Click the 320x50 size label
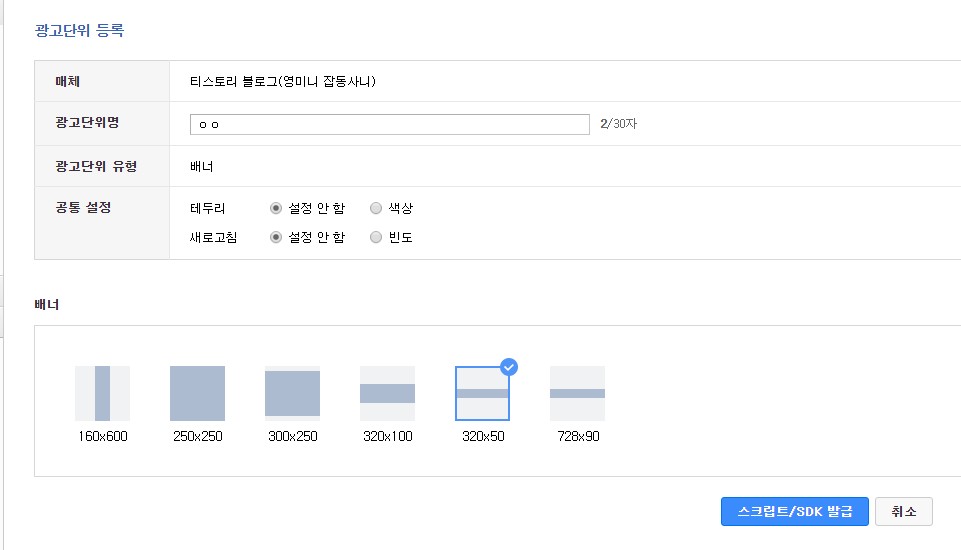This screenshot has height=550, width=961. coord(483,437)
